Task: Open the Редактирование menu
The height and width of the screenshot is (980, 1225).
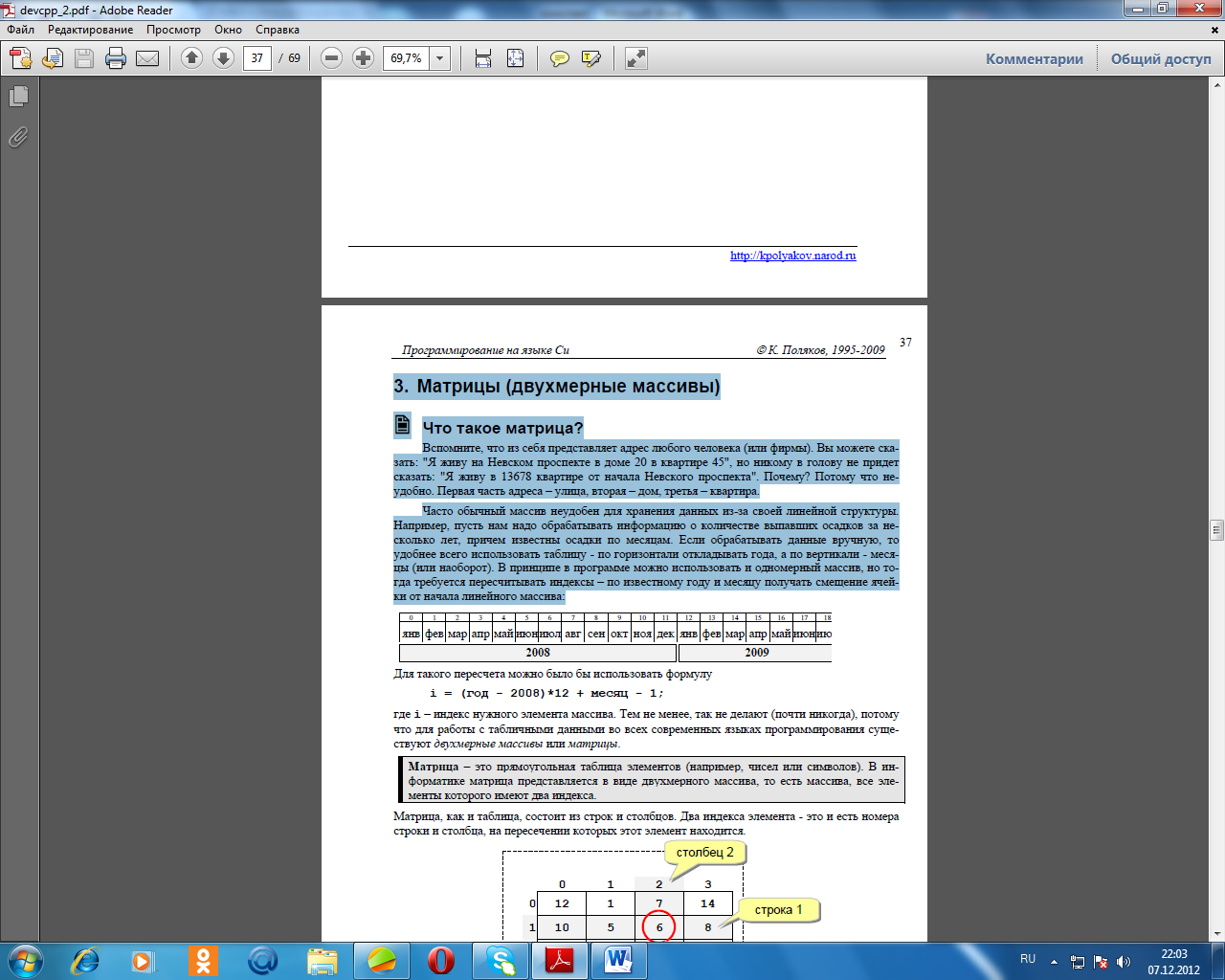Action: pyautogui.click(x=91, y=30)
